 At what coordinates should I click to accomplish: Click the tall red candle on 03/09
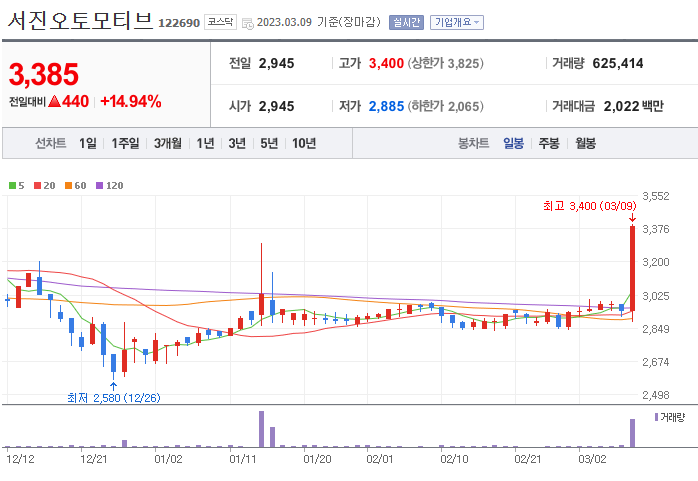[632, 268]
